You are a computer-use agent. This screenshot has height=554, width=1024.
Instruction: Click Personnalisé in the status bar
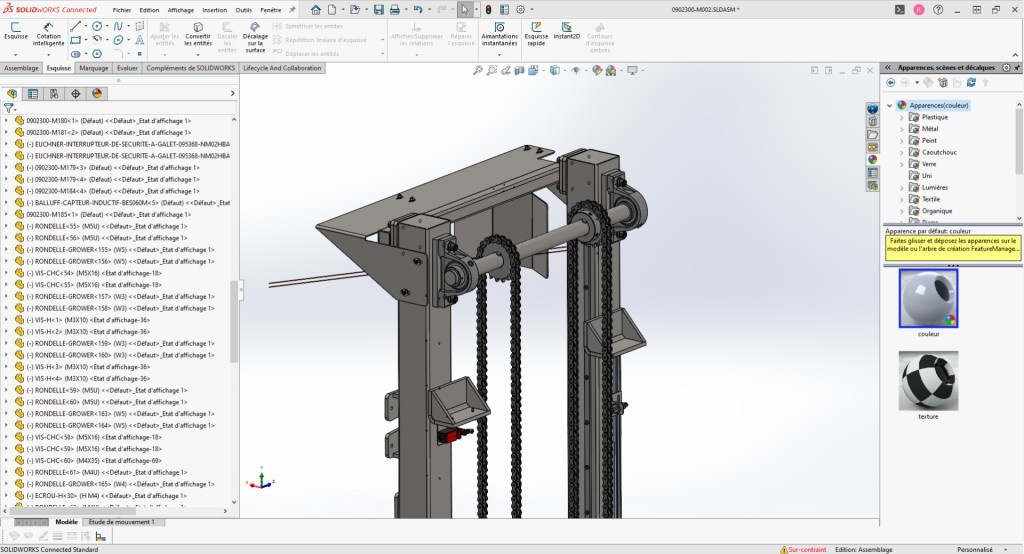(975, 548)
